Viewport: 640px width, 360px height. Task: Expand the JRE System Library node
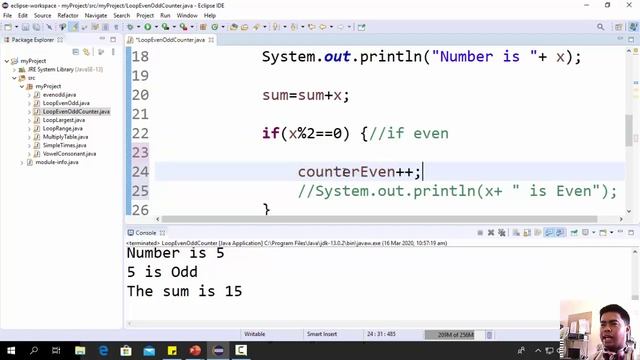pyautogui.click(x=14, y=69)
